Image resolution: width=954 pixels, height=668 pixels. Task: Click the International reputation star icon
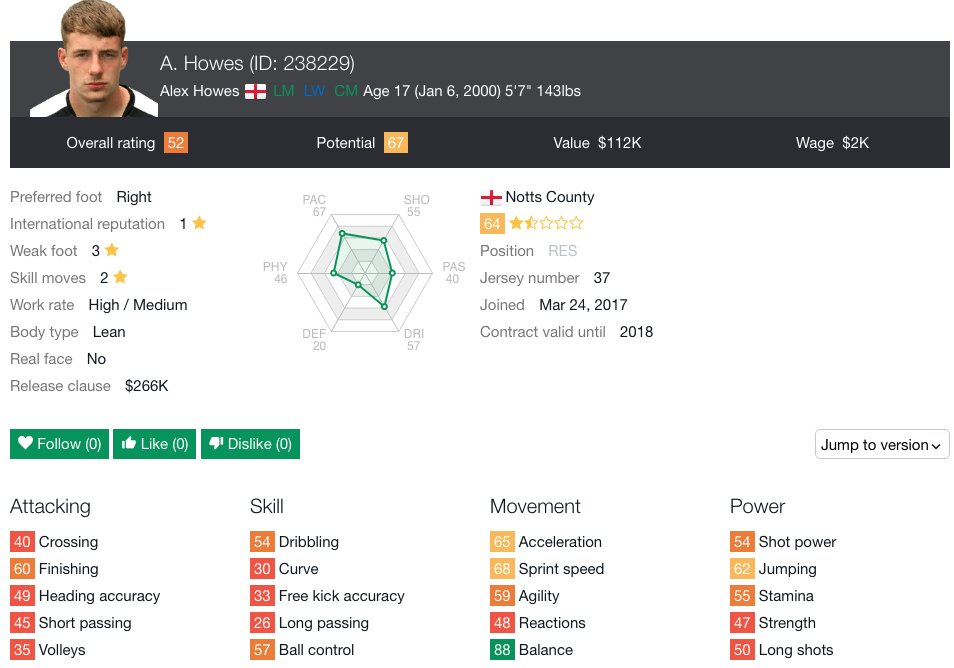coord(199,223)
